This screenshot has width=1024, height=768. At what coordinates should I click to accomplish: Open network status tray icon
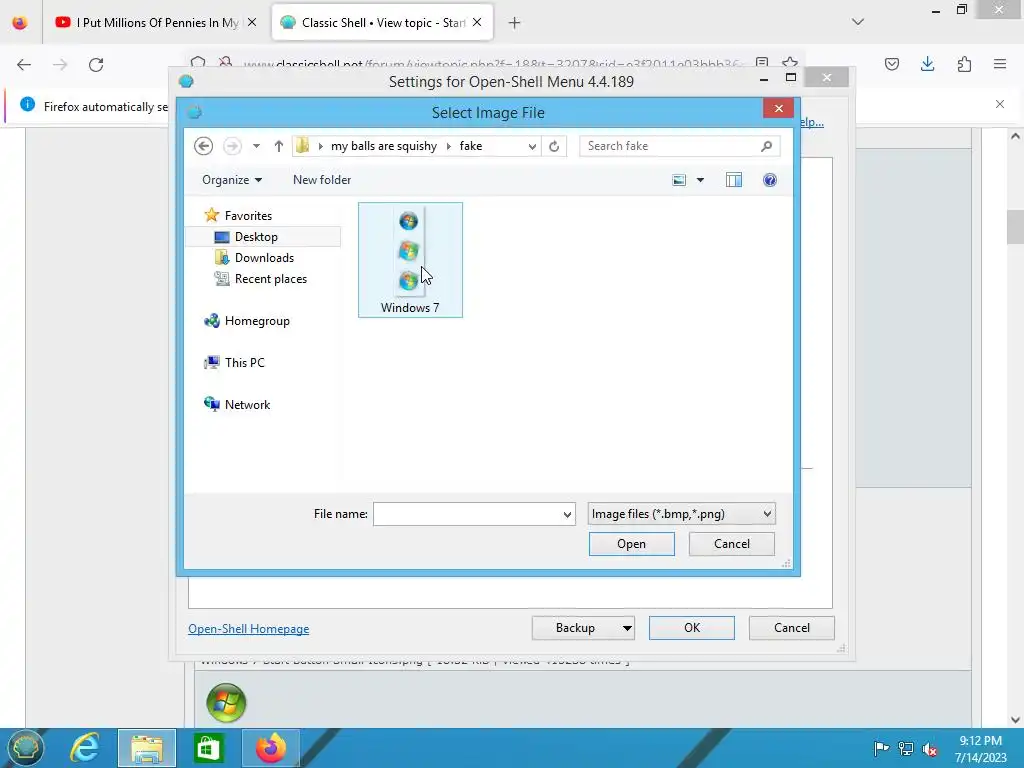906,749
